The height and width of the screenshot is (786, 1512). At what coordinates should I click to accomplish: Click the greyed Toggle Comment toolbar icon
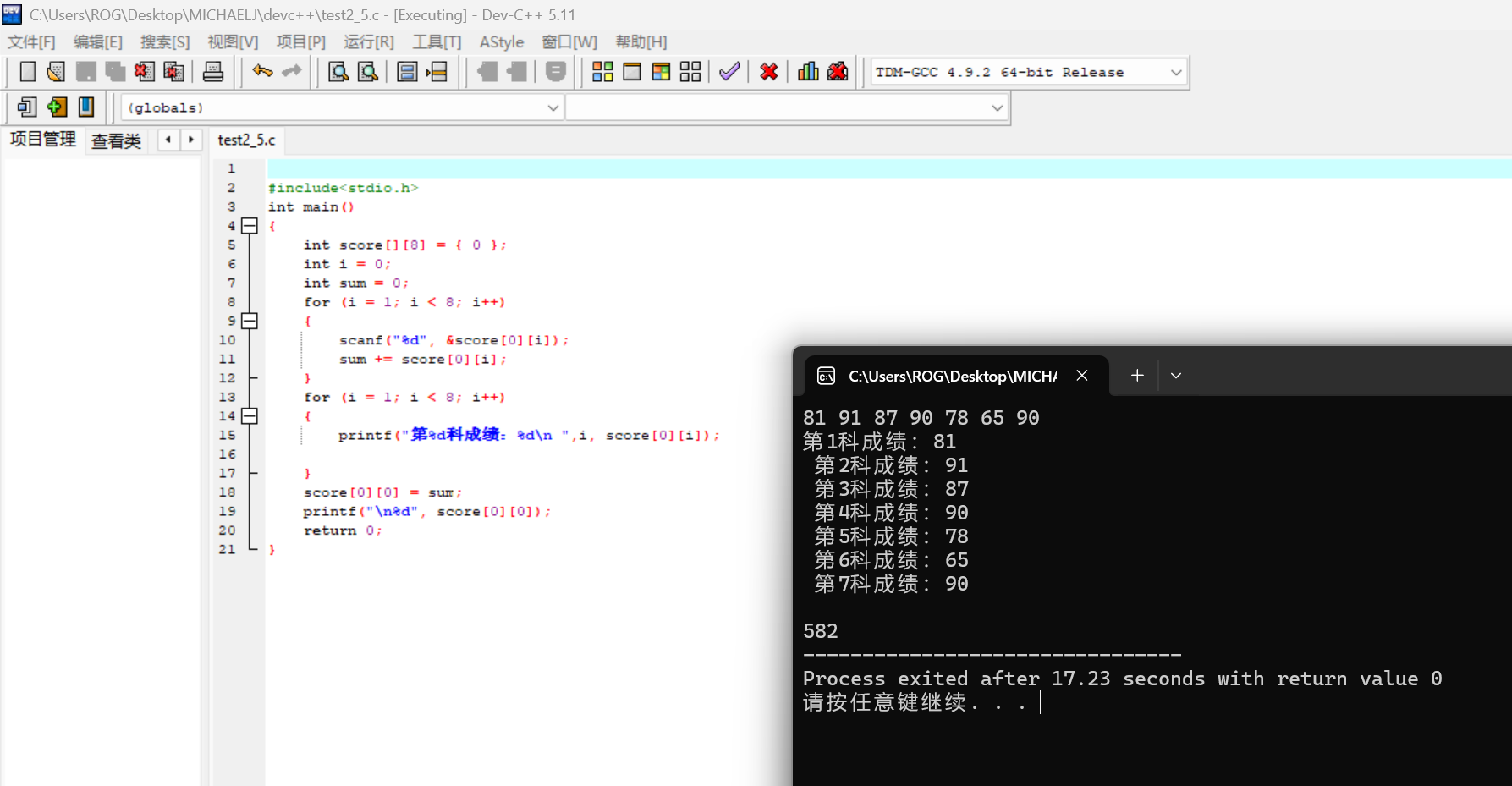click(x=556, y=72)
